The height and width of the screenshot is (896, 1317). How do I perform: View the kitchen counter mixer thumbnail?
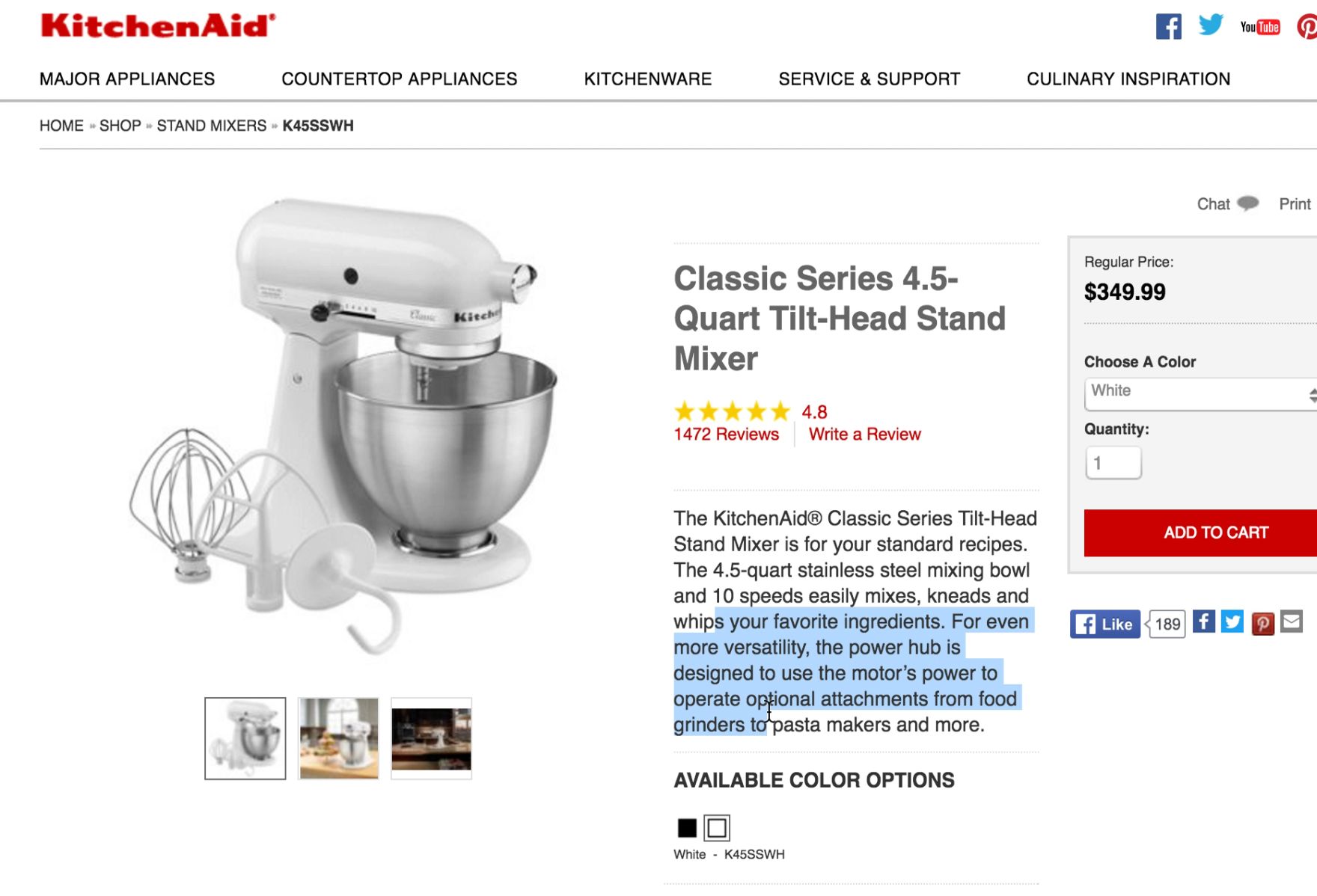[338, 738]
